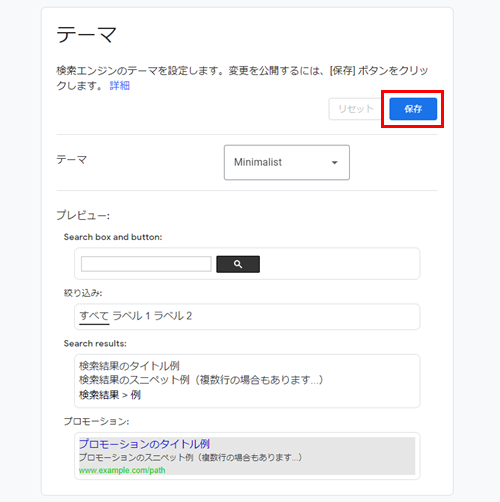Select the ラベル 1 refinement tab
Viewport: 500px width, 502px height.
(x=131, y=316)
